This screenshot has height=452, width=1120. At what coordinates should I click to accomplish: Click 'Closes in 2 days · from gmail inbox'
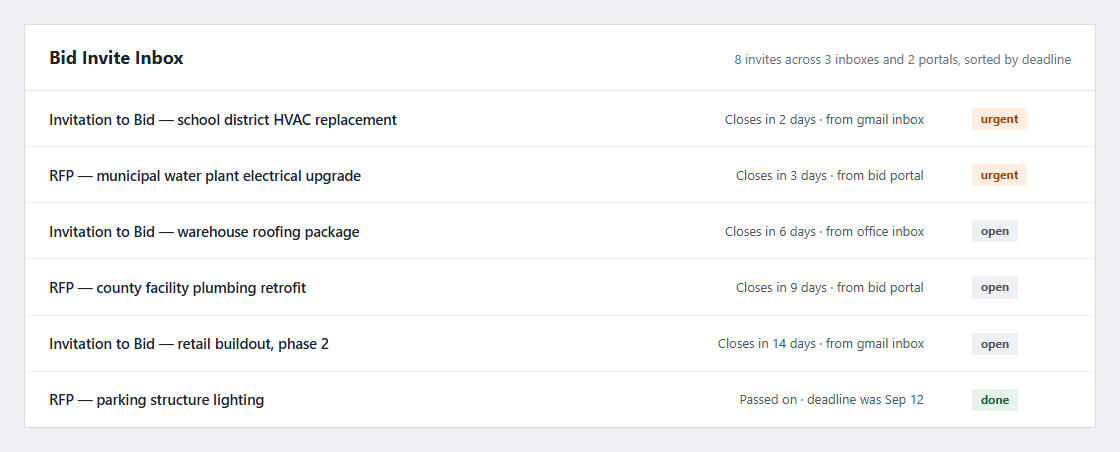coord(824,120)
